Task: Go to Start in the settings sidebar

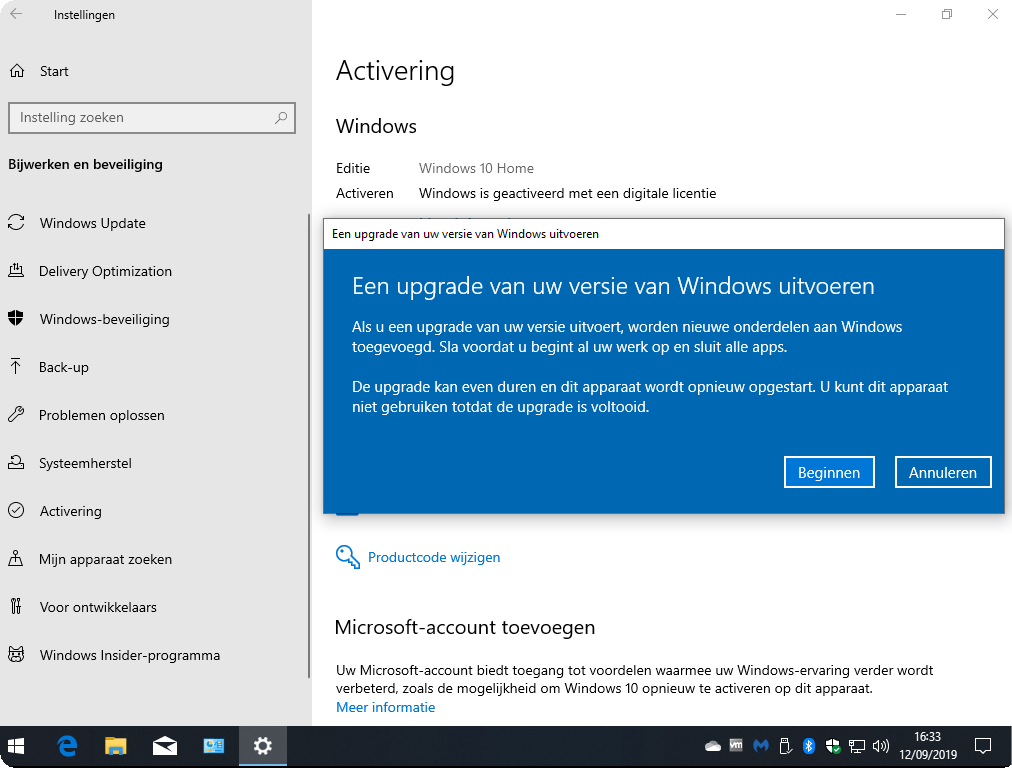Action: tap(54, 71)
